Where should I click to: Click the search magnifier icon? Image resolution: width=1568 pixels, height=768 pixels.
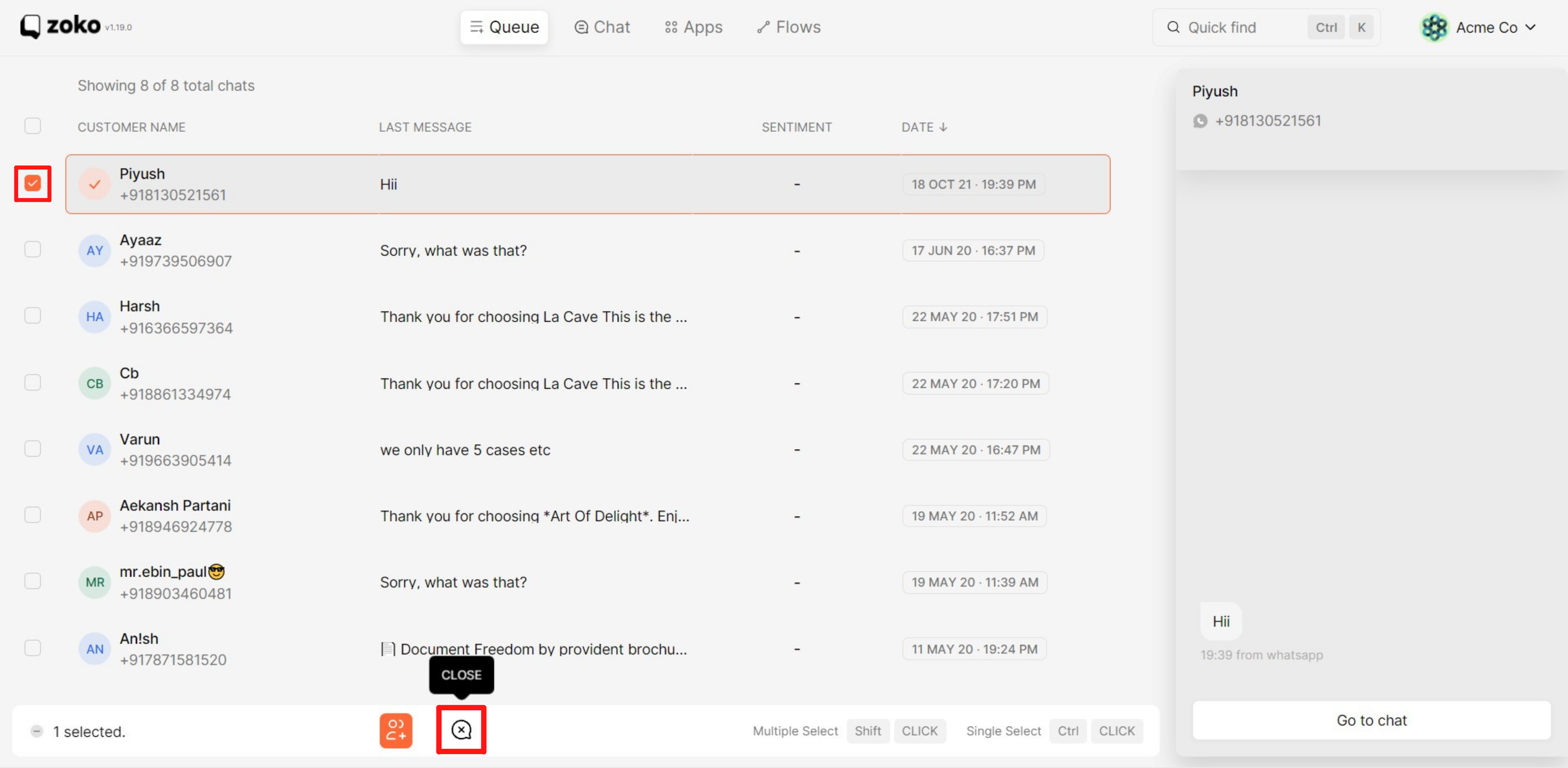pyautogui.click(x=1173, y=27)
